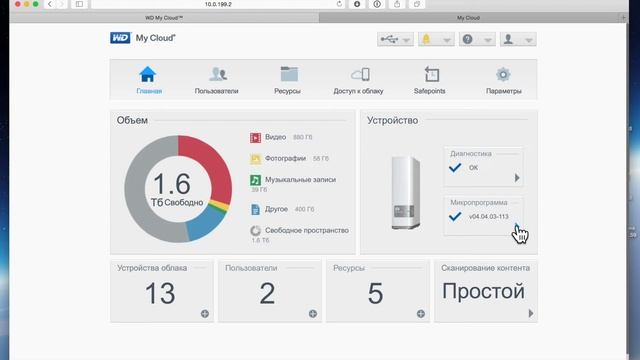Open the user dropdown arrow

point(529,40)
